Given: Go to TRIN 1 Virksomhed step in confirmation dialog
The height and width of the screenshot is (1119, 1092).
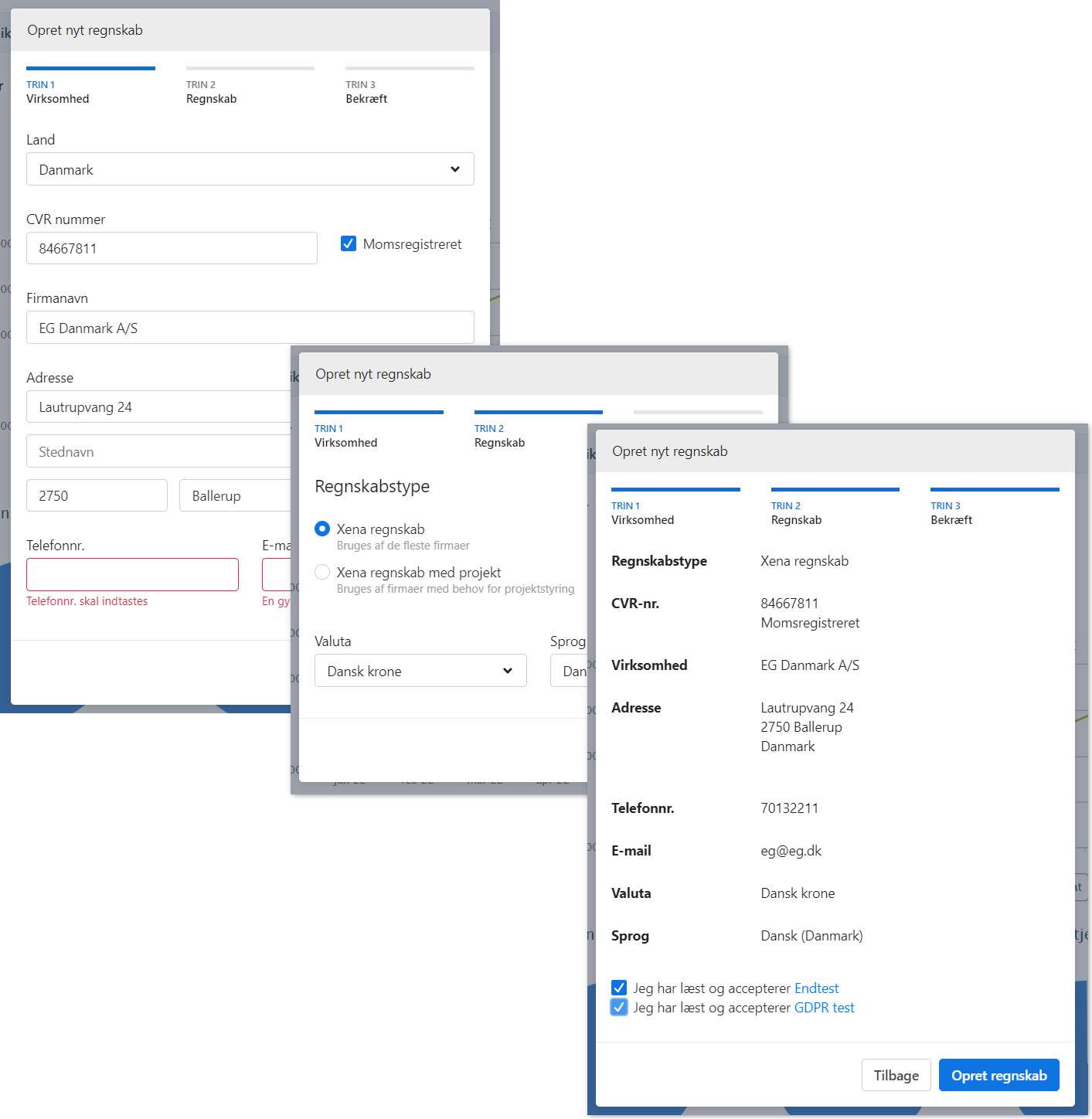Looking at the screenshot, I should click(643, 512).
